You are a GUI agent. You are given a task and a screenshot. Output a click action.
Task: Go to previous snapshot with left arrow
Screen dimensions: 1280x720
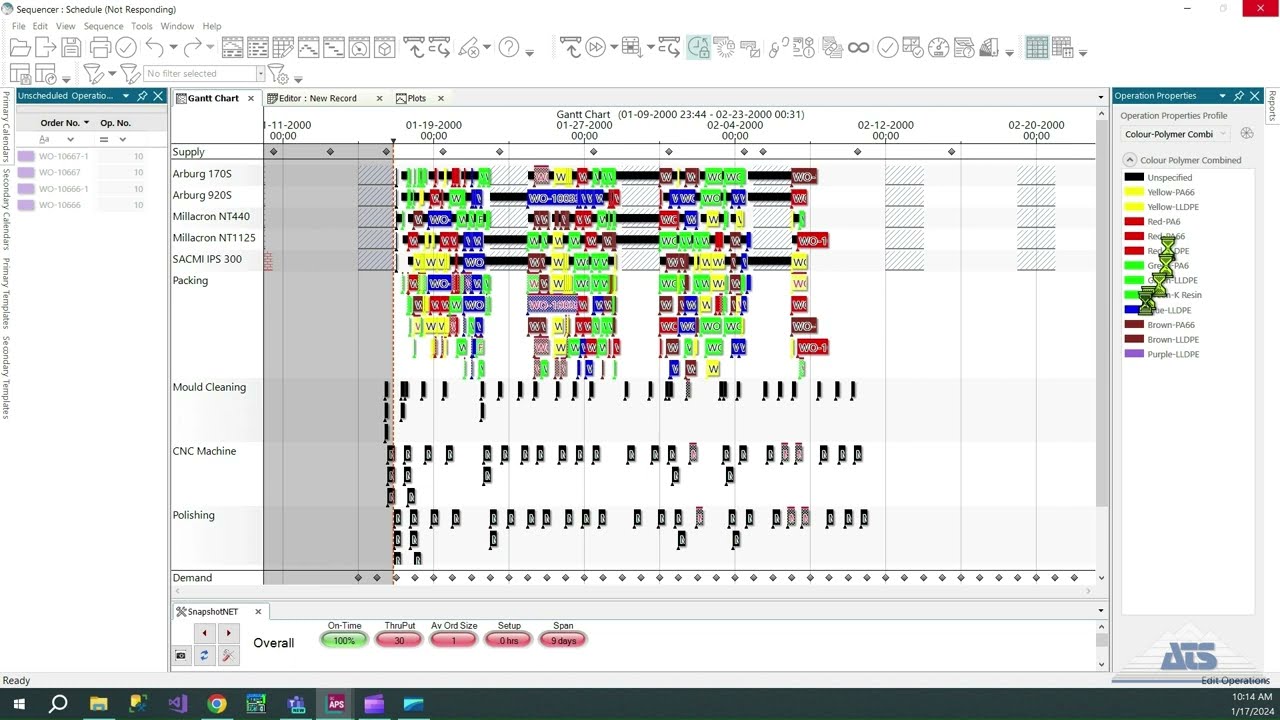pos(204,632)
